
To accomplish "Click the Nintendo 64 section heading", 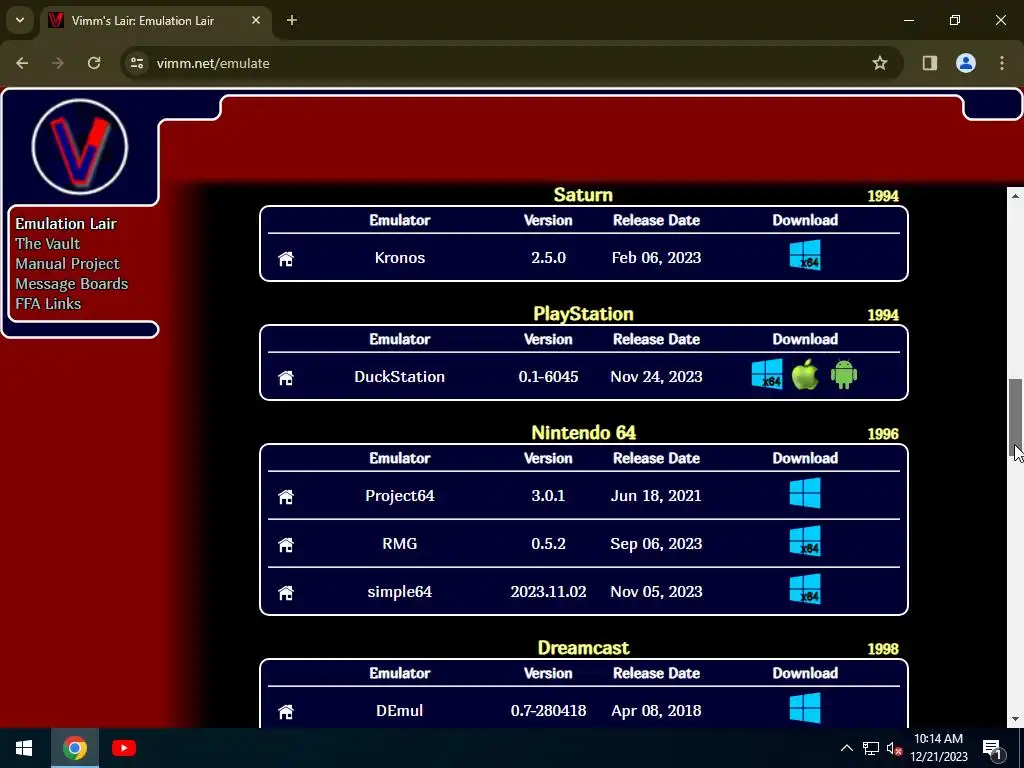I will click(x=583, y=433).
